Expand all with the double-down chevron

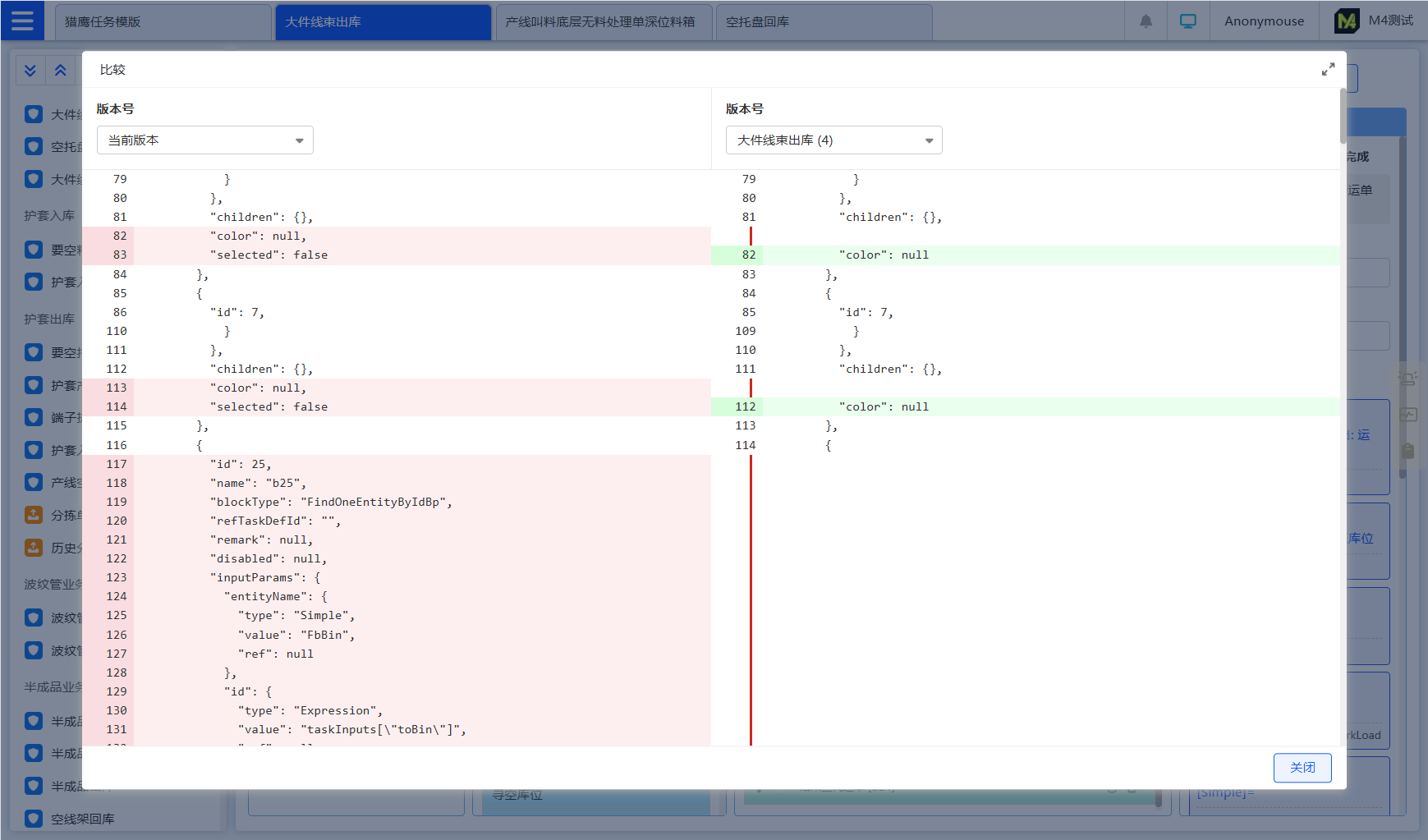click(x=30, y=71)
